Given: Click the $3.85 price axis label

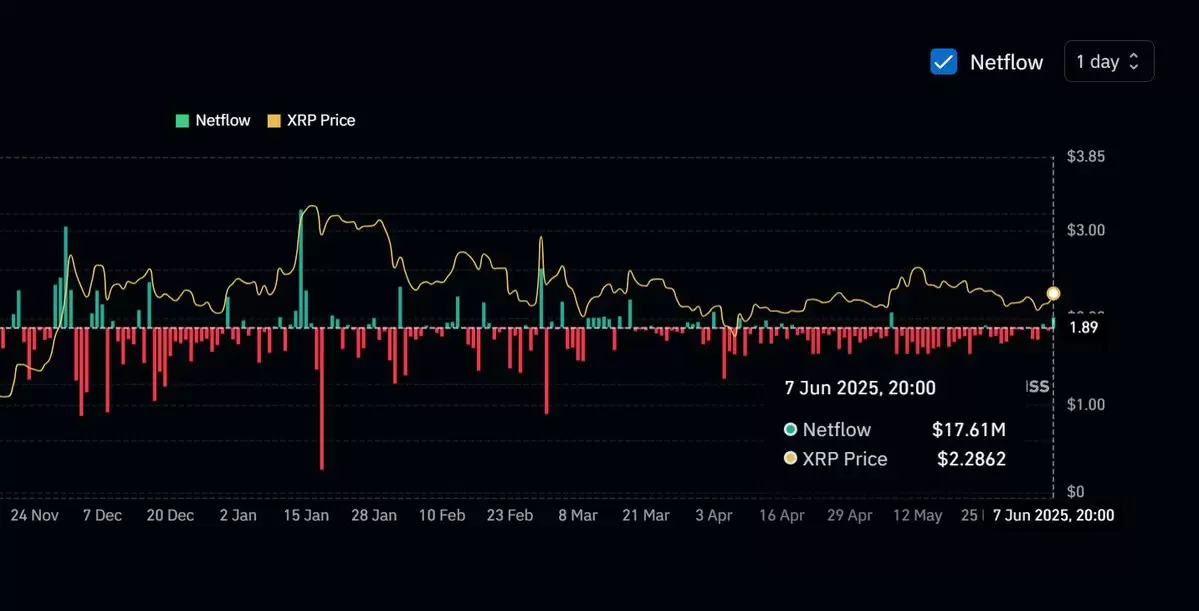Looking at the screenshot, I should (1086, 157).
